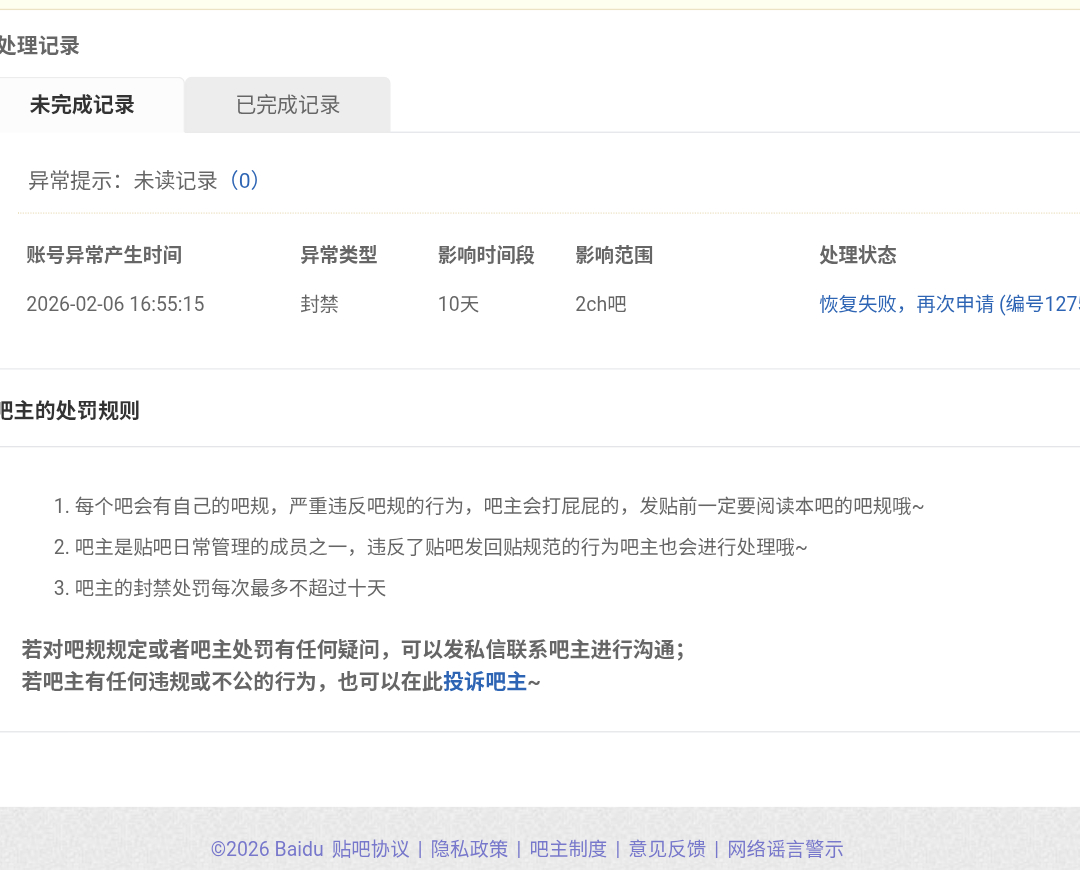Screen dimensions: 1080x870
Task: Open the 已完成记录 tab
Action: [x=288, y=105]
